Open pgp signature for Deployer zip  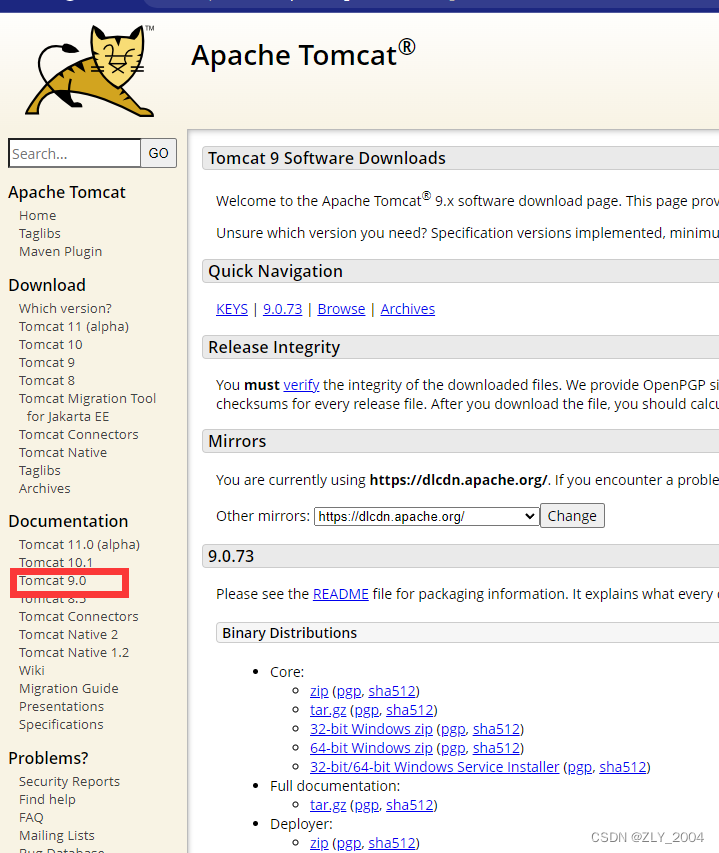pyautogui.click(x=349, y=844)
